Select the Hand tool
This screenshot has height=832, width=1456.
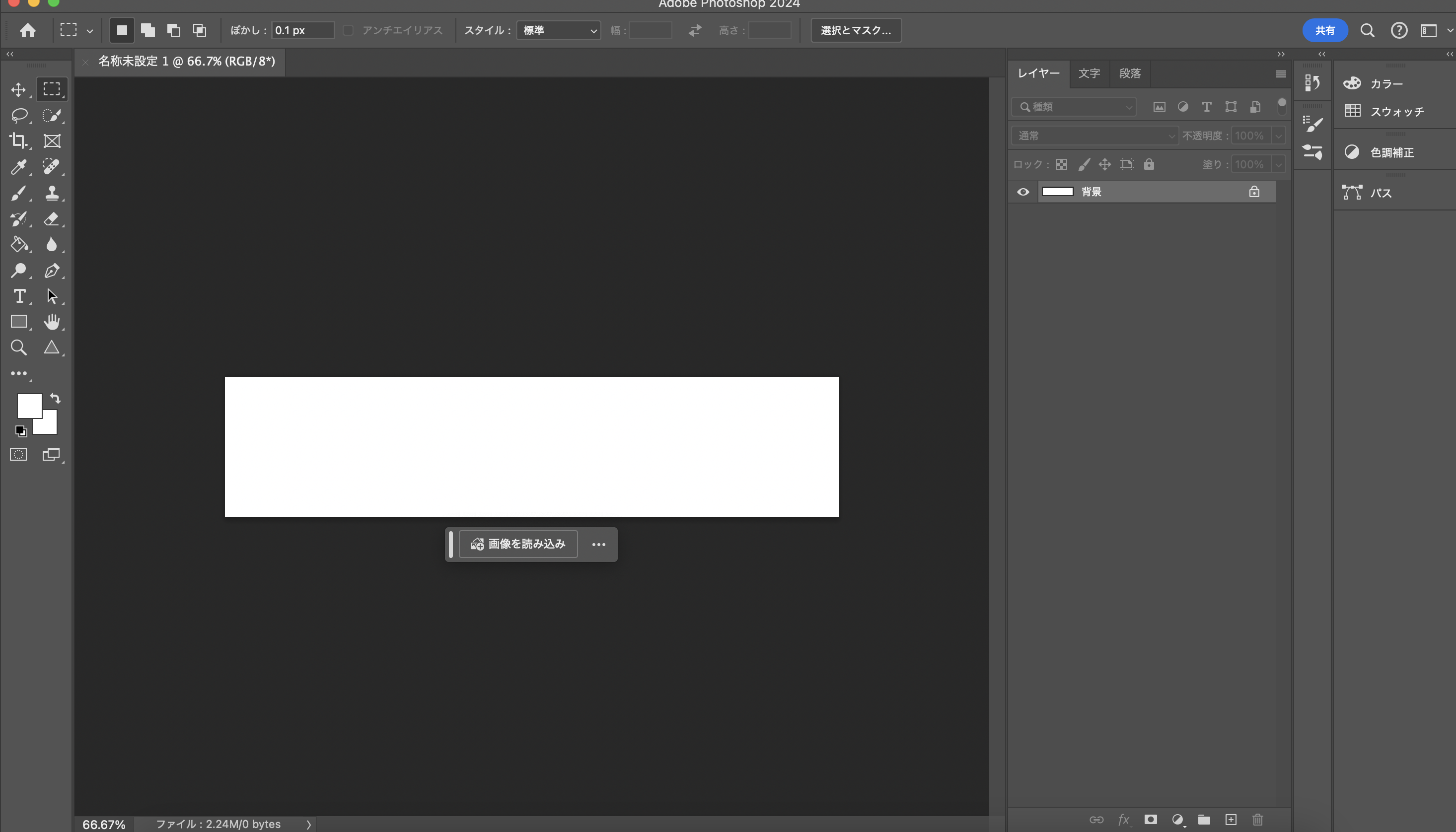pos(52,322)
